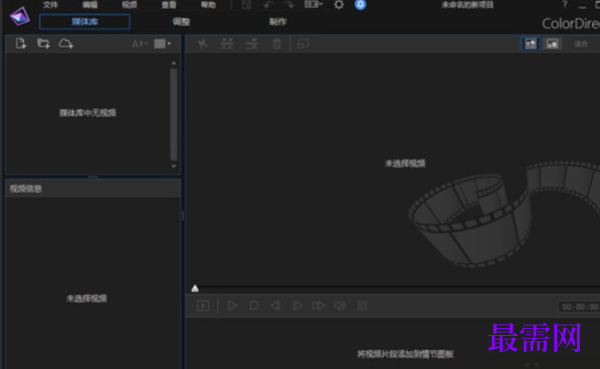Click the trim clip icon
The image size is (600, 369).
(x=227, y=44)
